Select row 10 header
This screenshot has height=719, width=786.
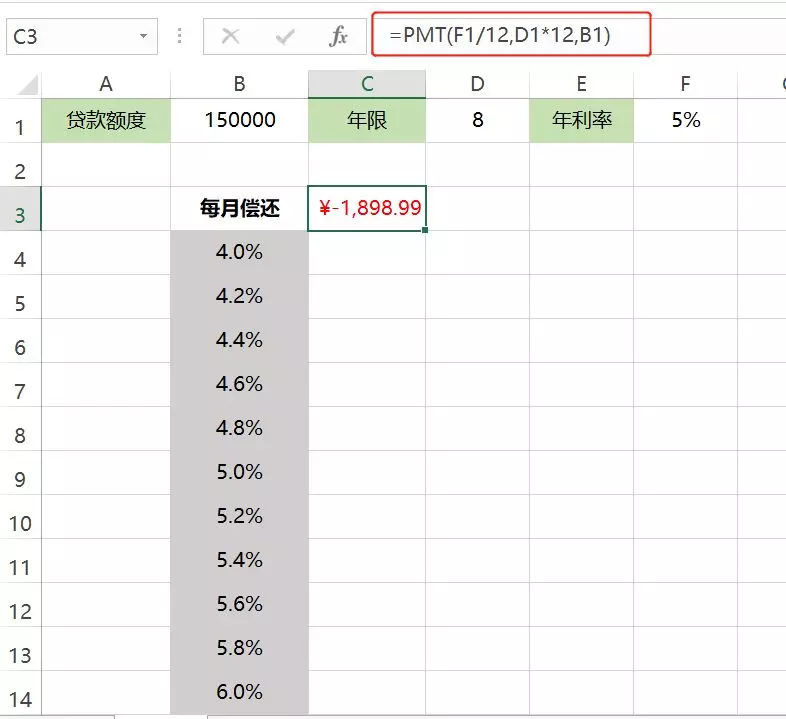click(x=20, y=517)
